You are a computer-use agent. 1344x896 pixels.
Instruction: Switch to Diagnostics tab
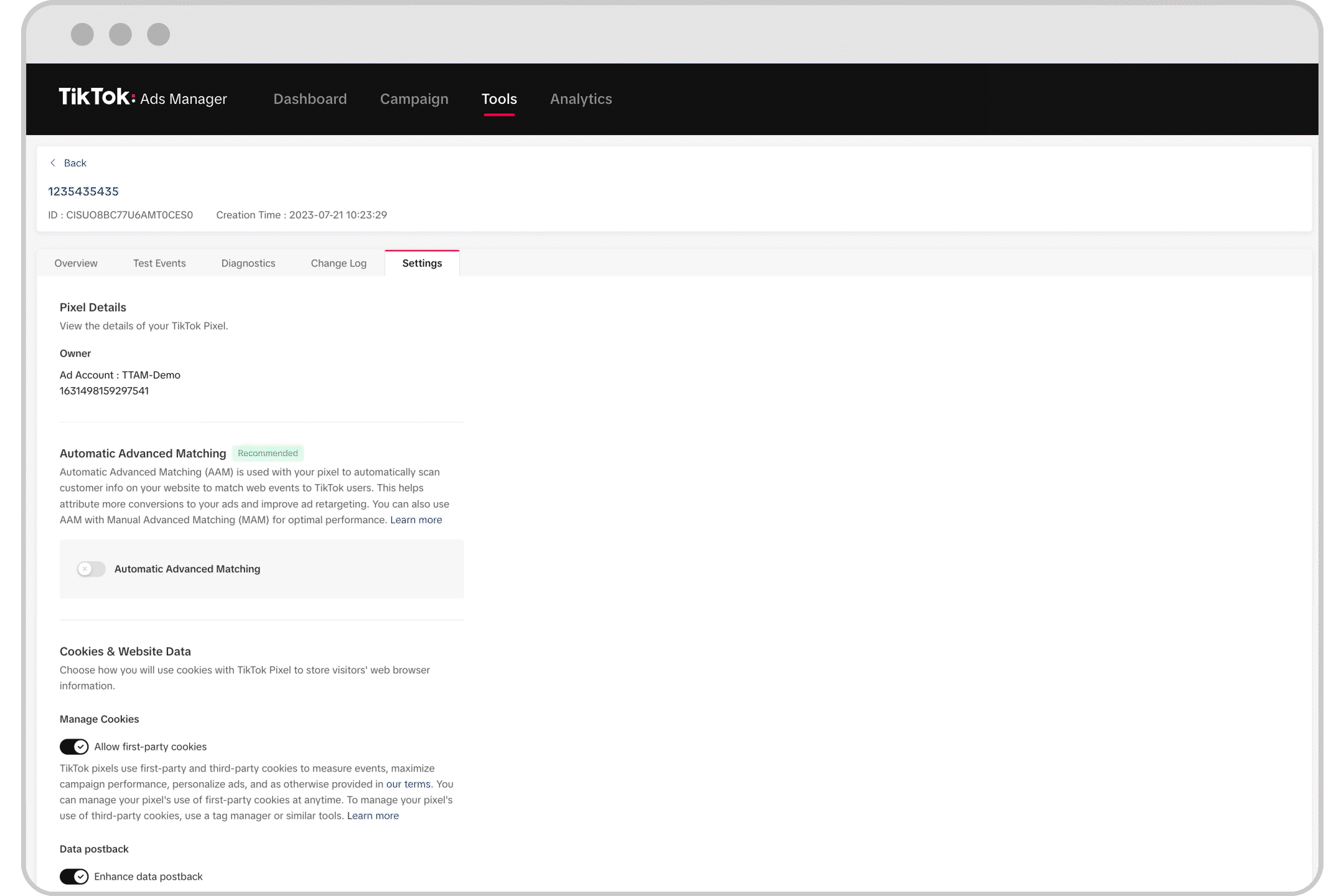pos(248,263)
